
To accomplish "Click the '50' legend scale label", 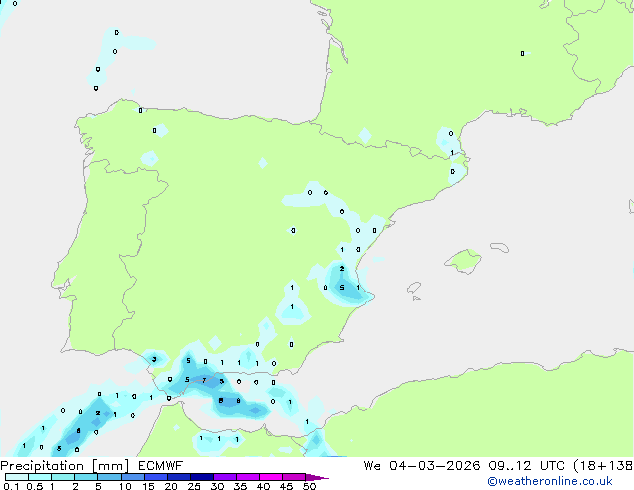I will point(309,486).
